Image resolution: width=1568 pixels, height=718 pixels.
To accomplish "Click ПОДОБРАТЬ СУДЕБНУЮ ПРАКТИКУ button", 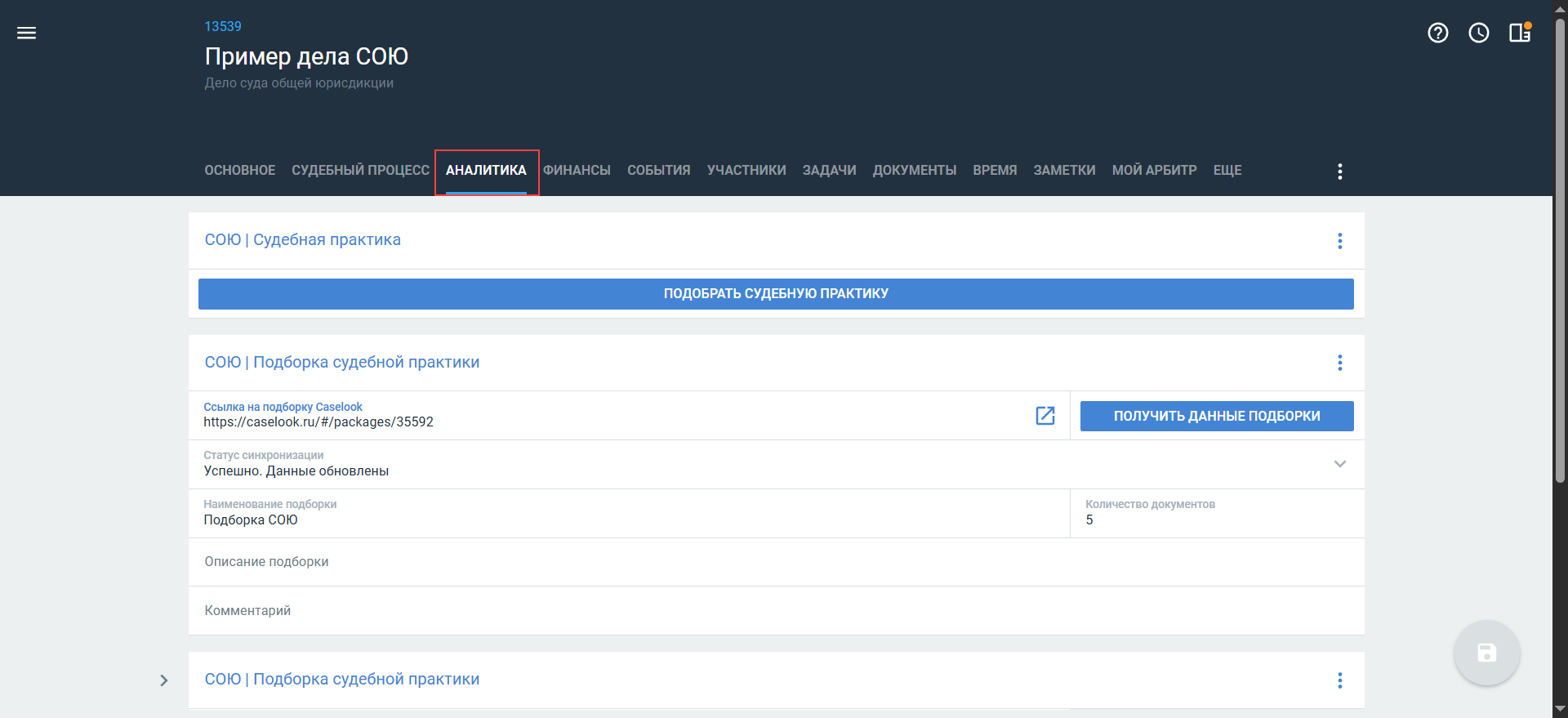I will tap(776, 294).
